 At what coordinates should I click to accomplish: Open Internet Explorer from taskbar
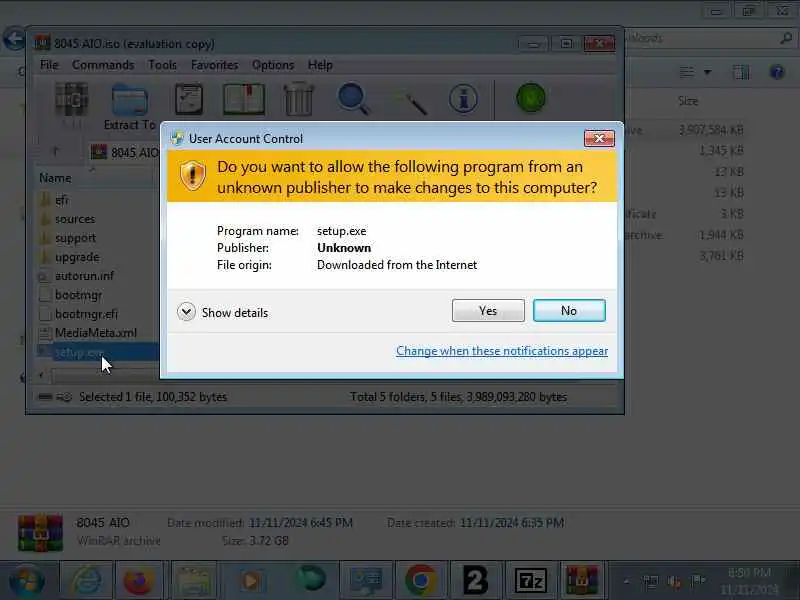(86, 581)
